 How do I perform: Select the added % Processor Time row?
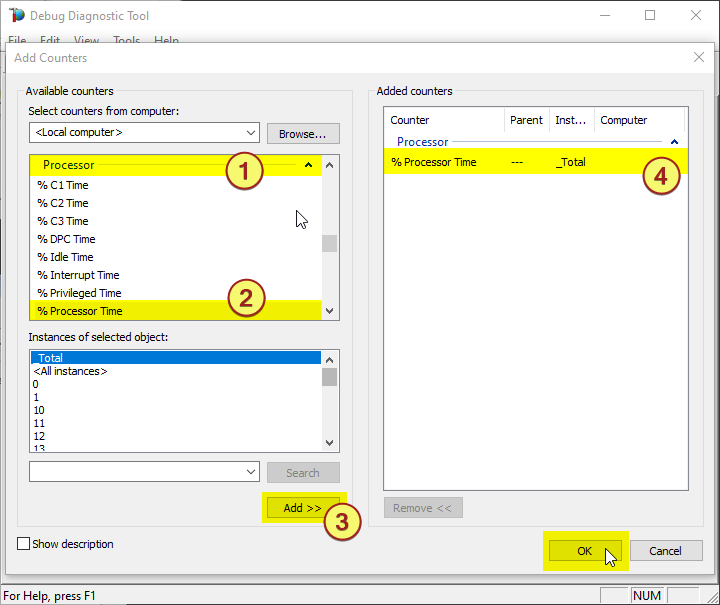tap(535, 162)
